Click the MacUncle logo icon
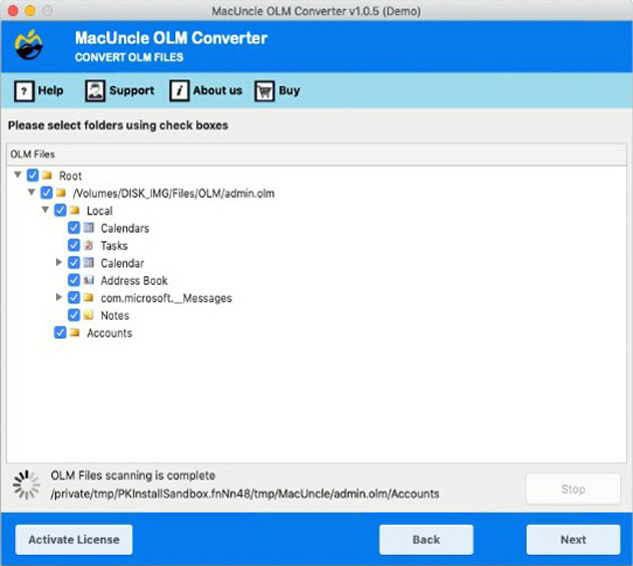633x566 pixels. [29, 45]
